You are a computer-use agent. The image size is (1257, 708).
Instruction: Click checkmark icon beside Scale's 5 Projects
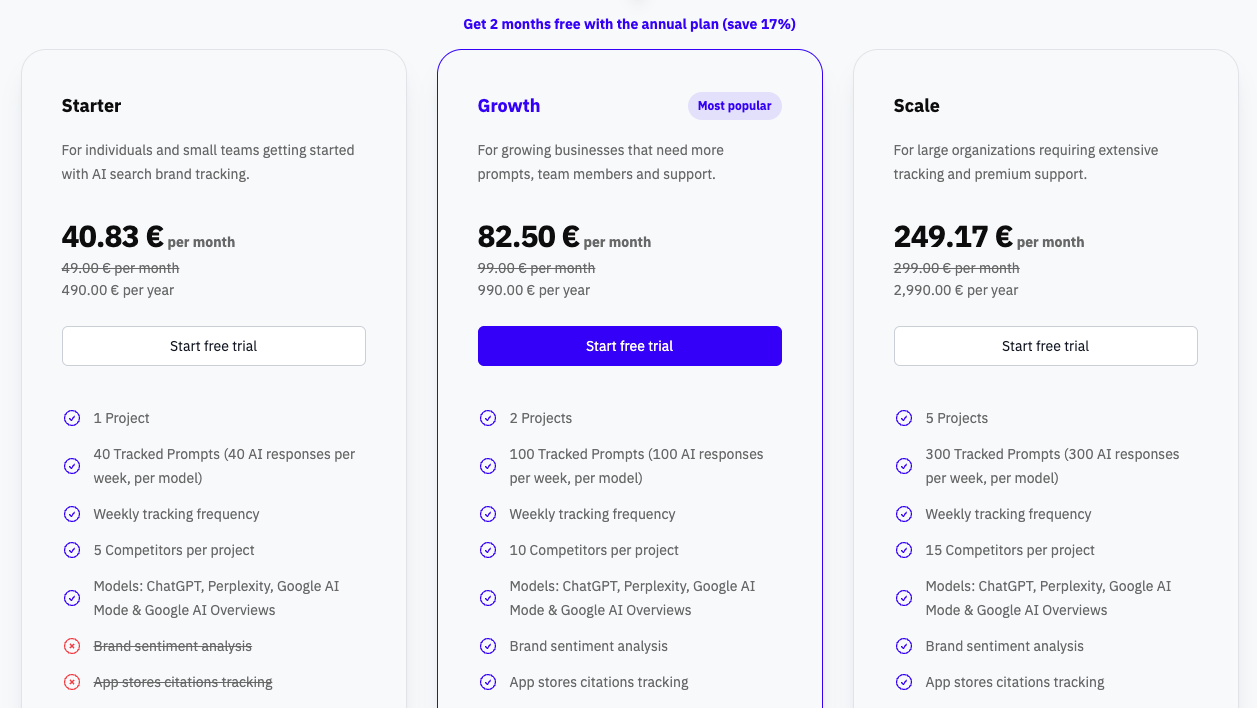[x=904, y=418]
